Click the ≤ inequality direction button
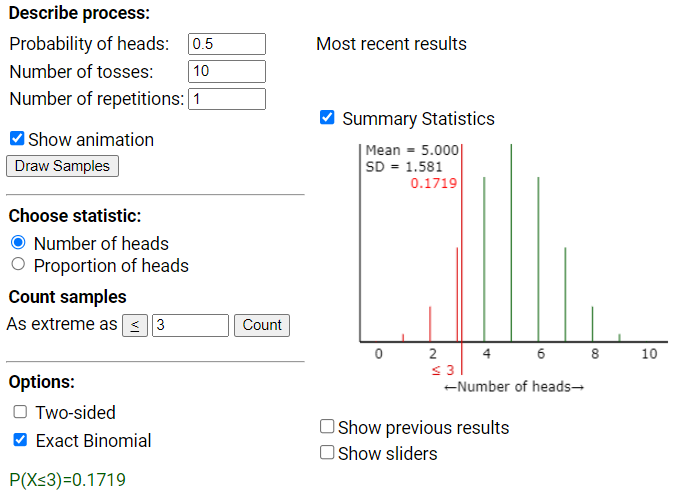The image size is (679, 491). pyautogui.click(x=135, y=325)
